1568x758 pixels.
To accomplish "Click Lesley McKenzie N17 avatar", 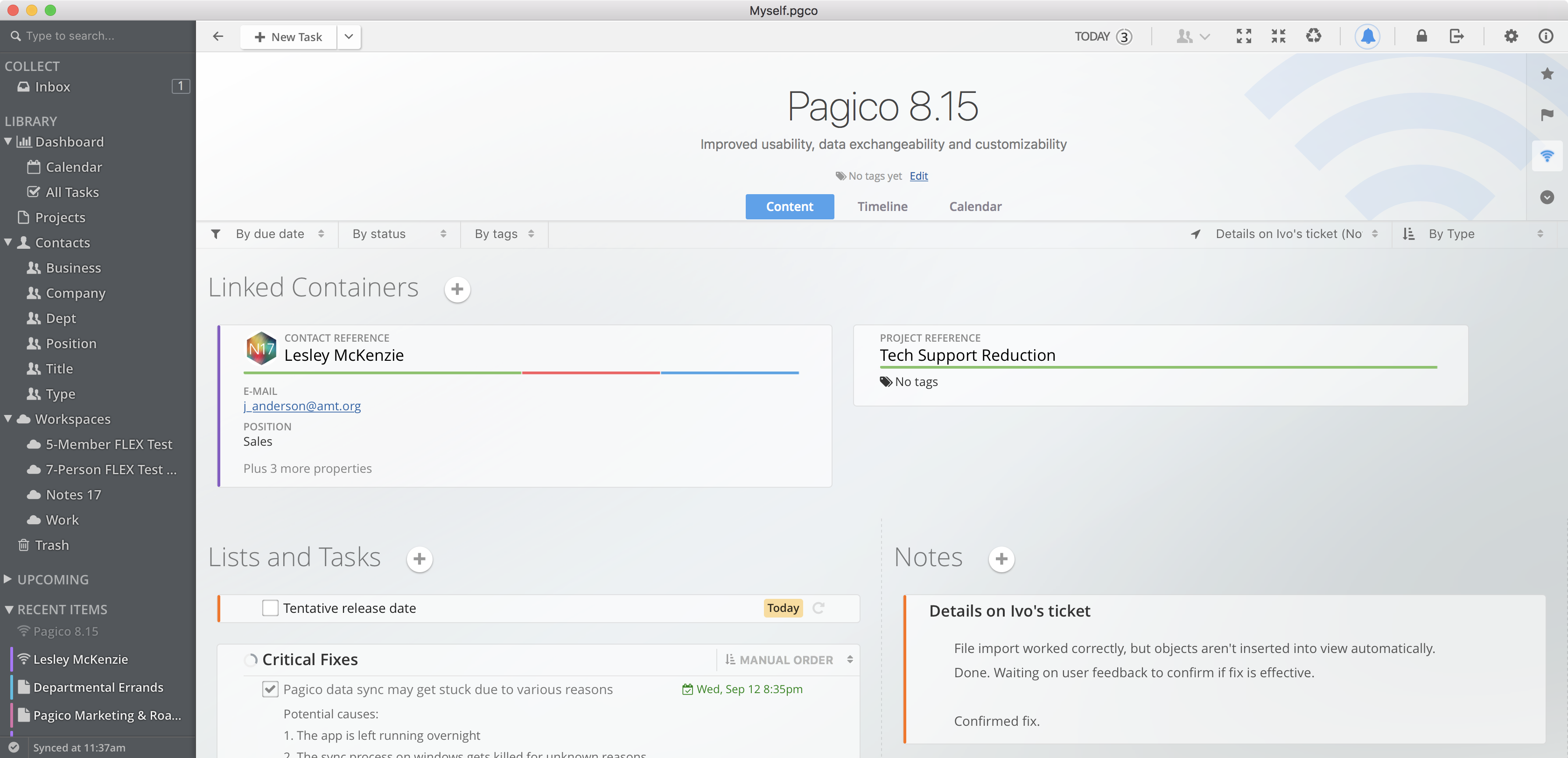I will (261, 348).
